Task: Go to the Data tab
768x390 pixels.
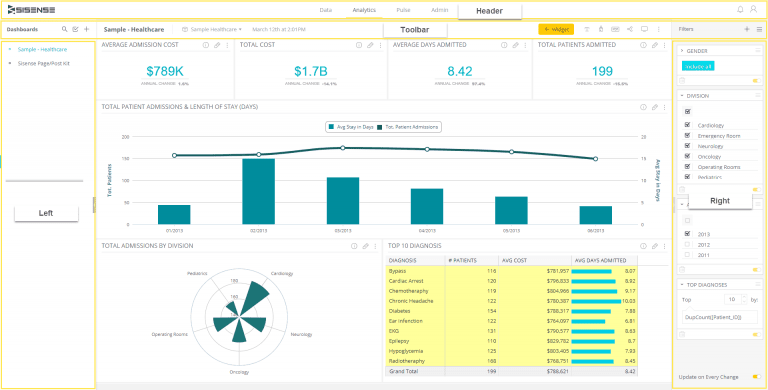Action: tap(326, 10)
